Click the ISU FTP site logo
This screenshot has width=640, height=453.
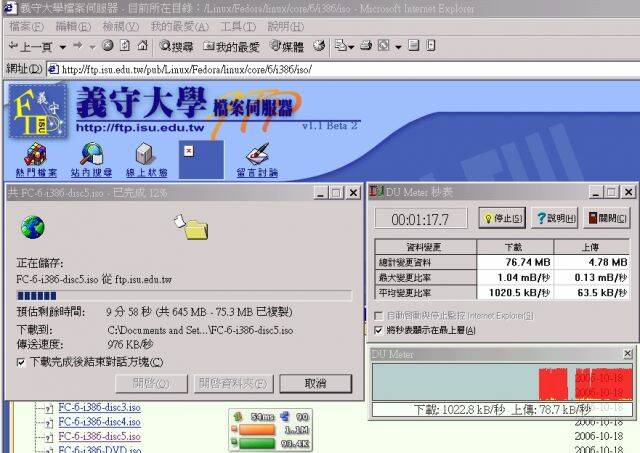click(x=38, y=111)
